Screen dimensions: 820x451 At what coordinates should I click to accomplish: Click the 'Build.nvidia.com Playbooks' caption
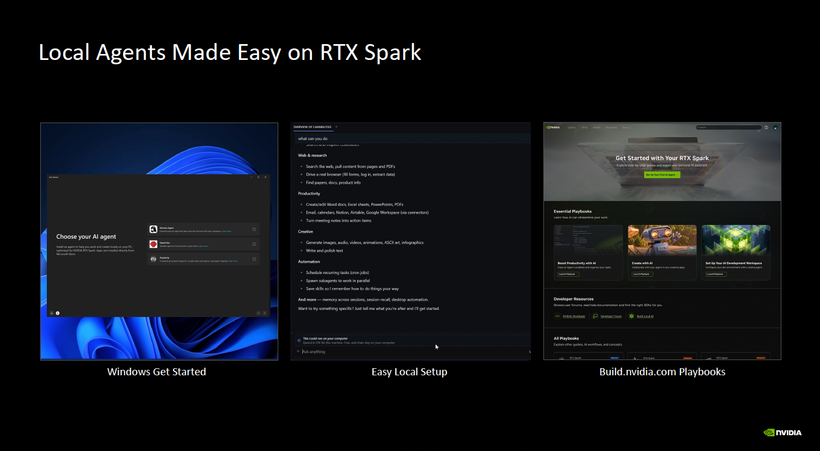click(662, 372)
